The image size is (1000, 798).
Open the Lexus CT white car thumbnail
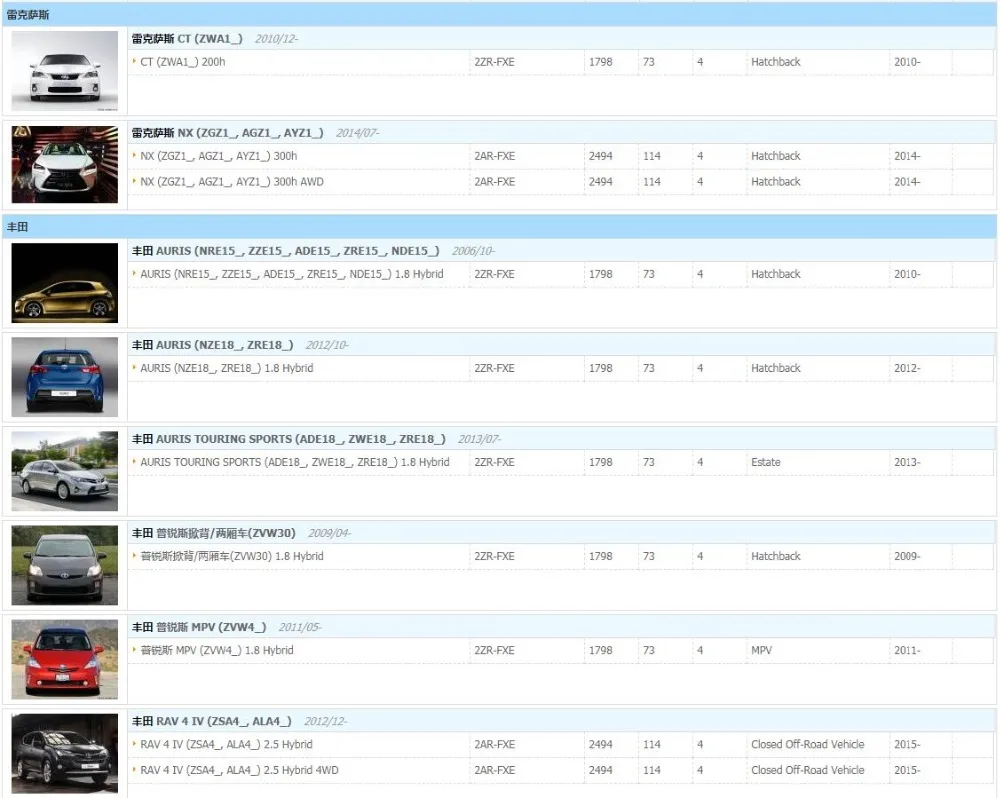point(64,70)
